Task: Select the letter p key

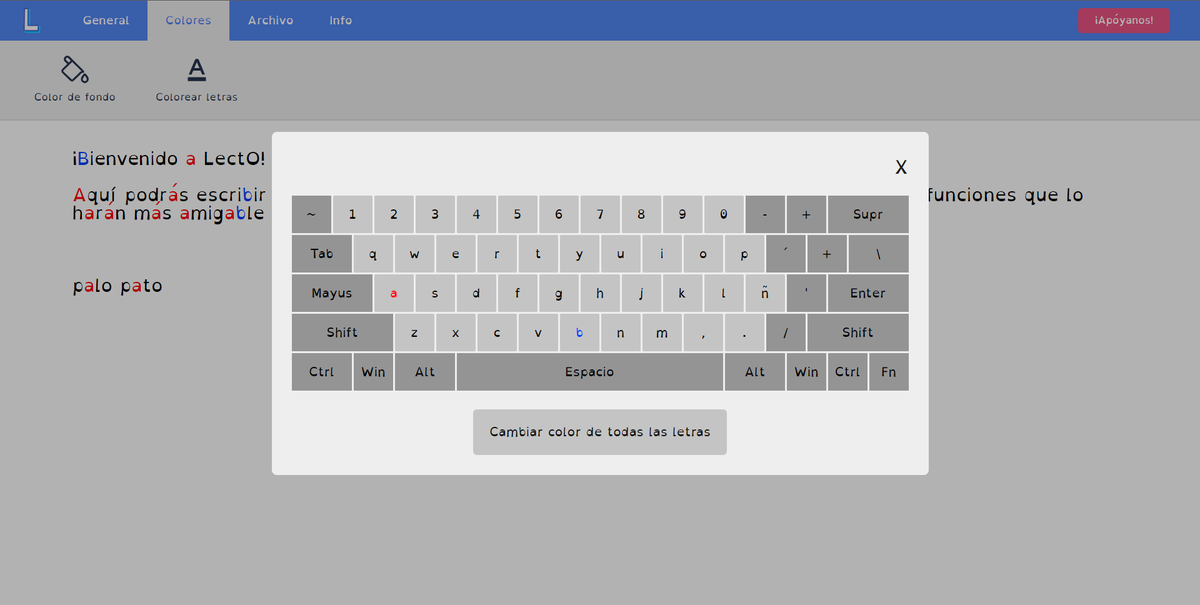Action: (x=744, y=254)
